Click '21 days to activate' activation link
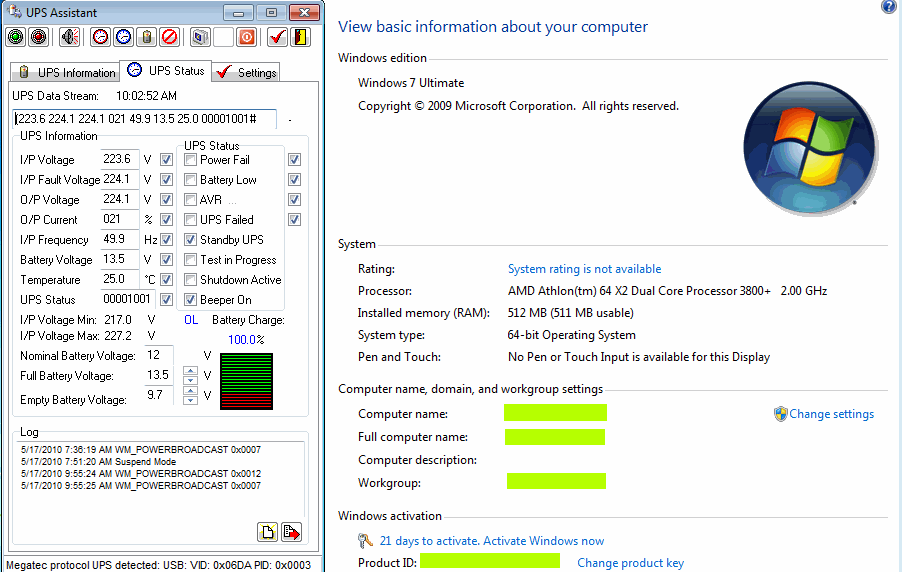Screen dimensions: 902x572 (492, 541)
